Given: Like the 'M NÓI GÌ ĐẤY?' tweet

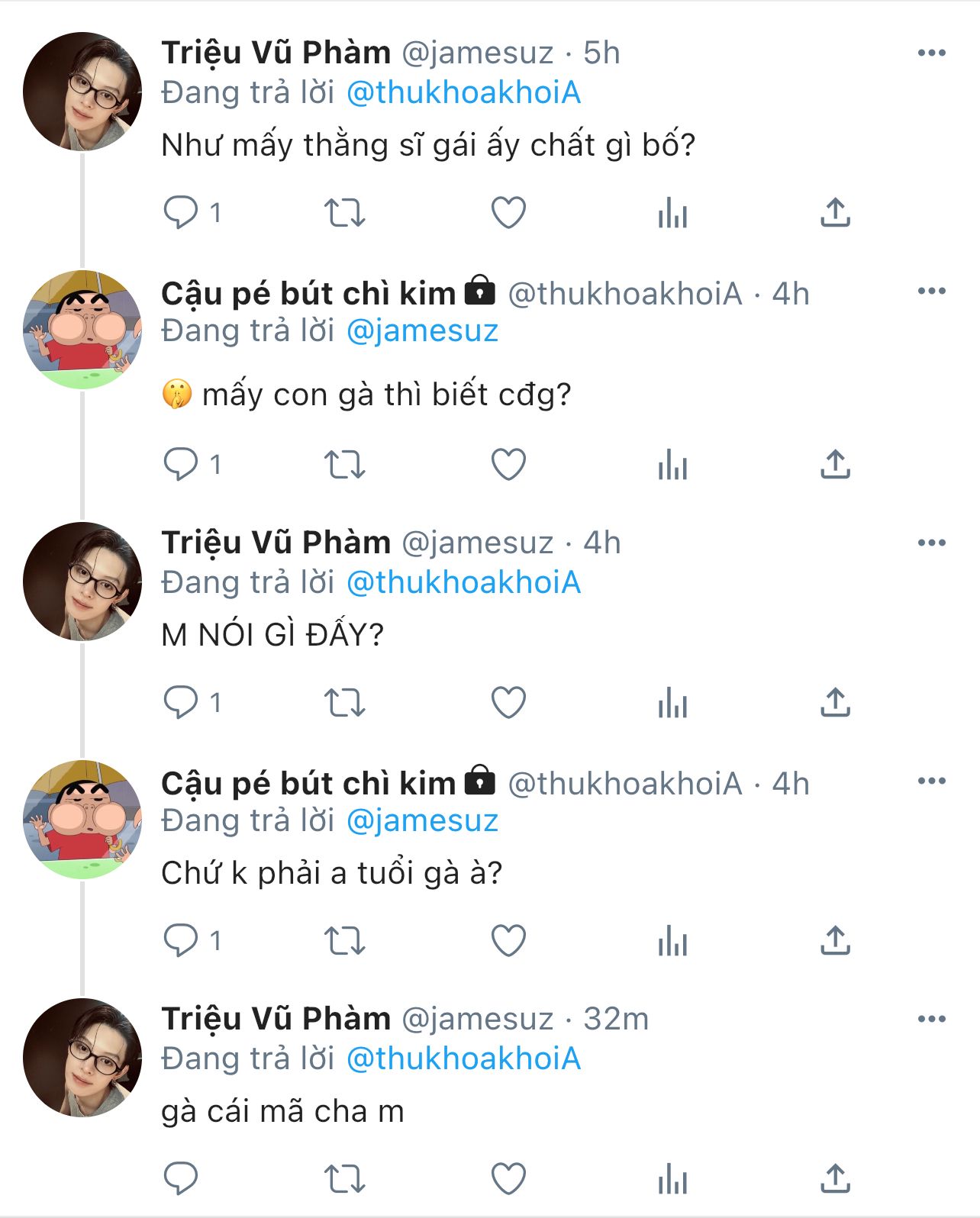Looking at the screenshot, I should coord(508,703).
